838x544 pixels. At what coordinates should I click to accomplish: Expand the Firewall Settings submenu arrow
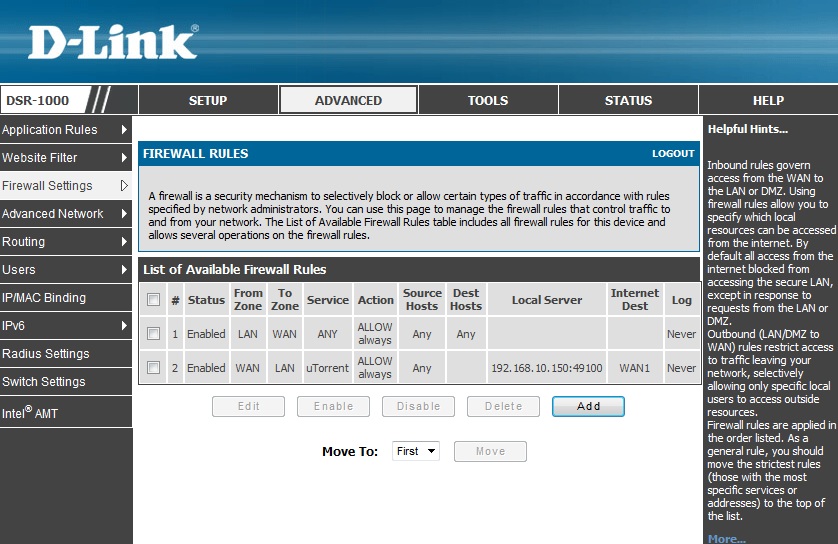tap(124, 185)
